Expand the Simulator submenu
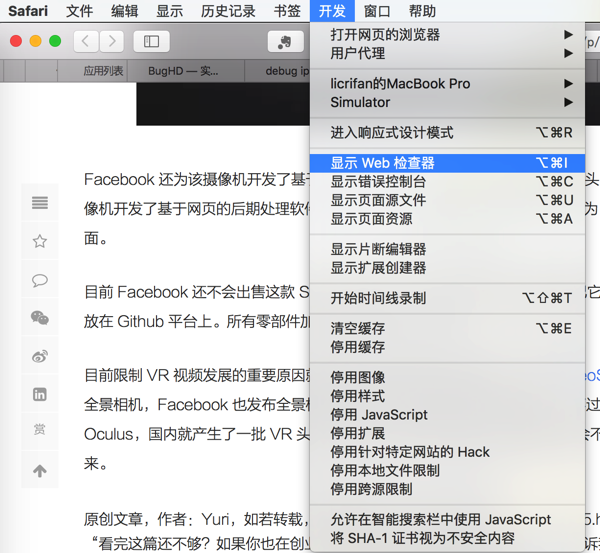Image resolution: width=600 pixels, height=553 pixels. [447, 102]
